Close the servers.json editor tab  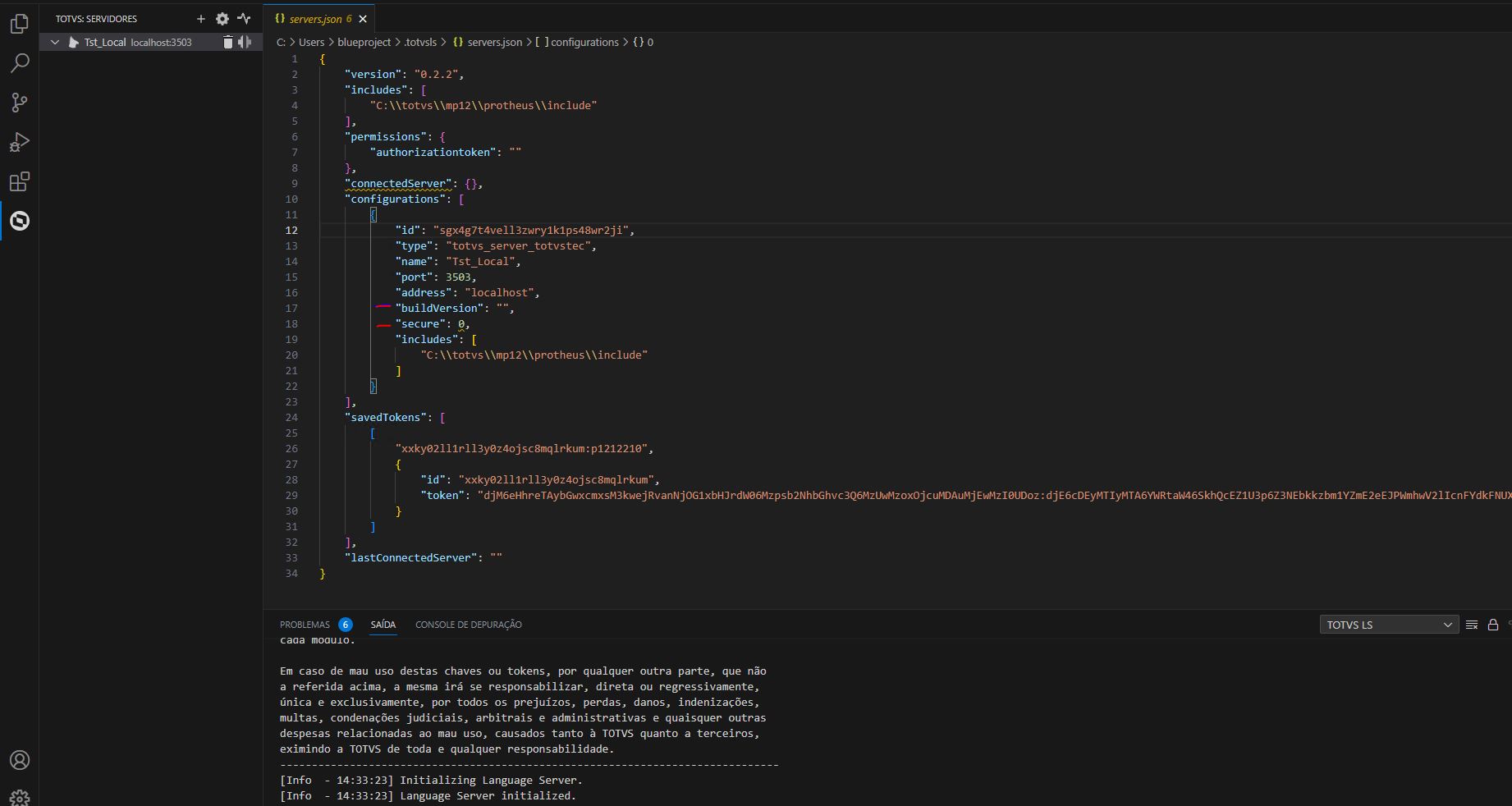pos(363,18)
